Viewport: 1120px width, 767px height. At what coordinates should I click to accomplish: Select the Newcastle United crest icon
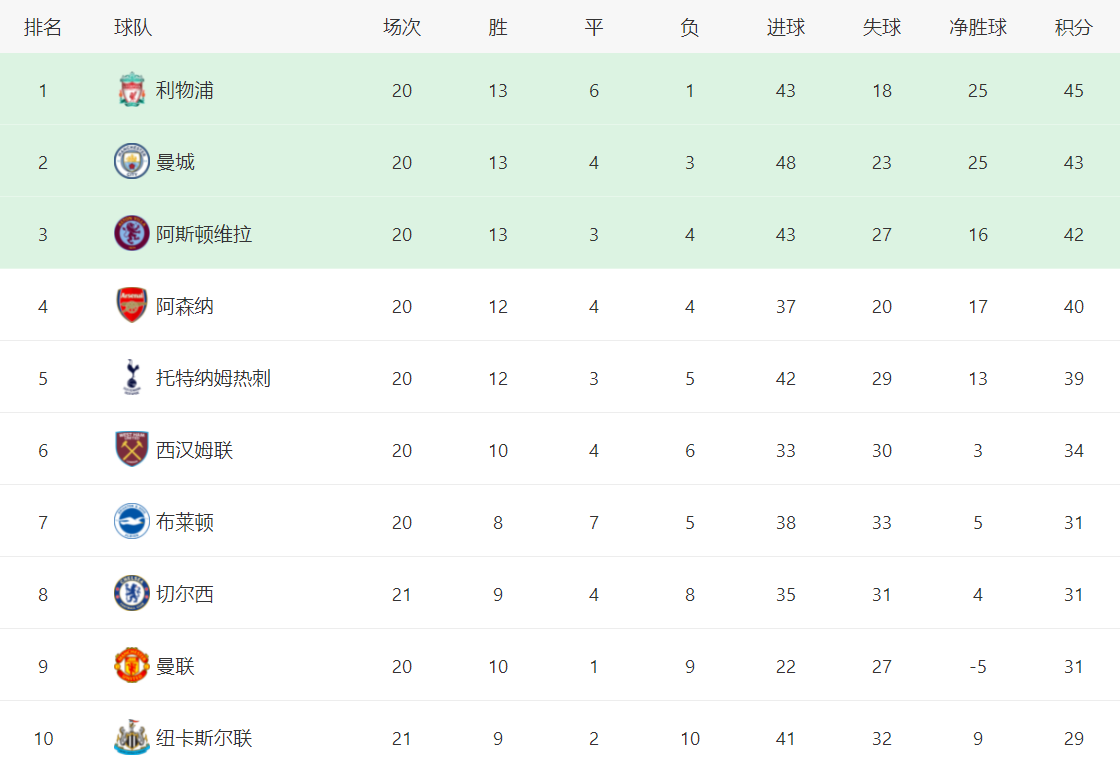tap(131, 738)
